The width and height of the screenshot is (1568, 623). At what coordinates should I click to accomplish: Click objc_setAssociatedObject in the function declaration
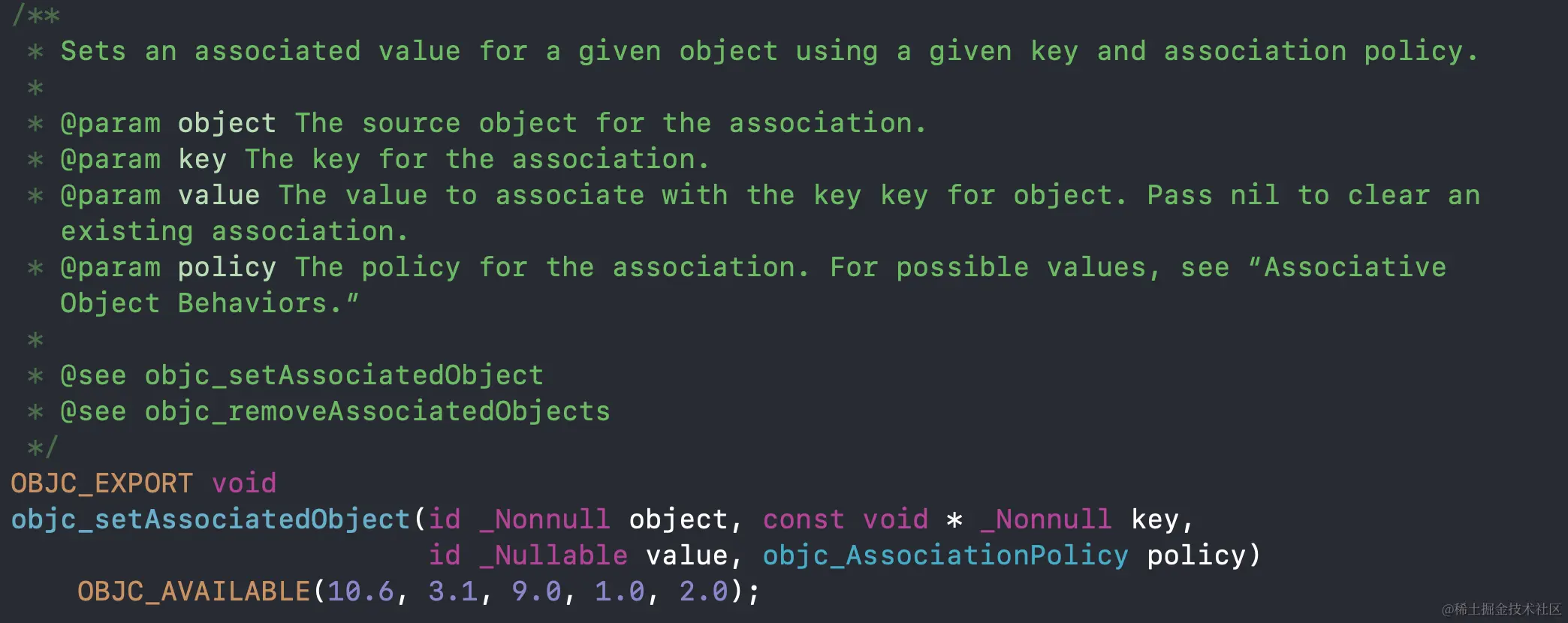210,519
